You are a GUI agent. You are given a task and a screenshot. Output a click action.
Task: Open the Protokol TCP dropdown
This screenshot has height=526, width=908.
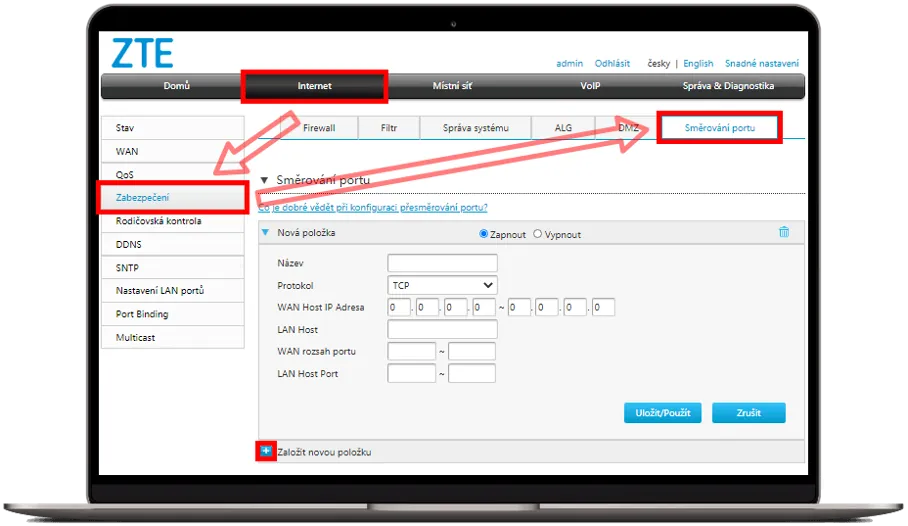coord(442,285)
